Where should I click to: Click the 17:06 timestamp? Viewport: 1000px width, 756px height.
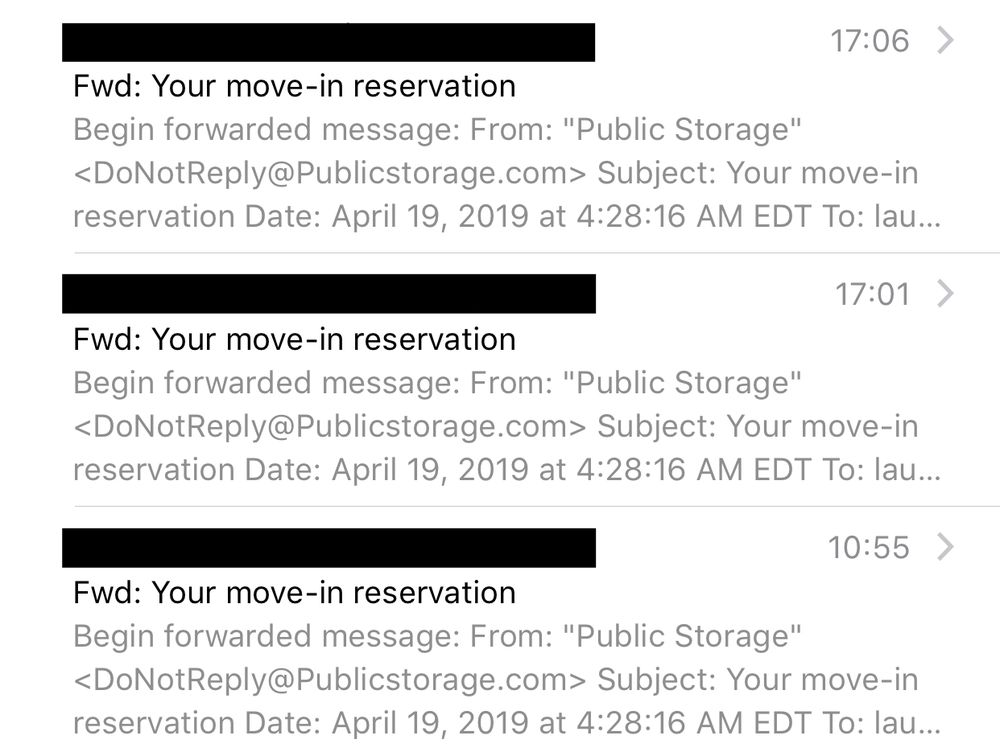870,41
